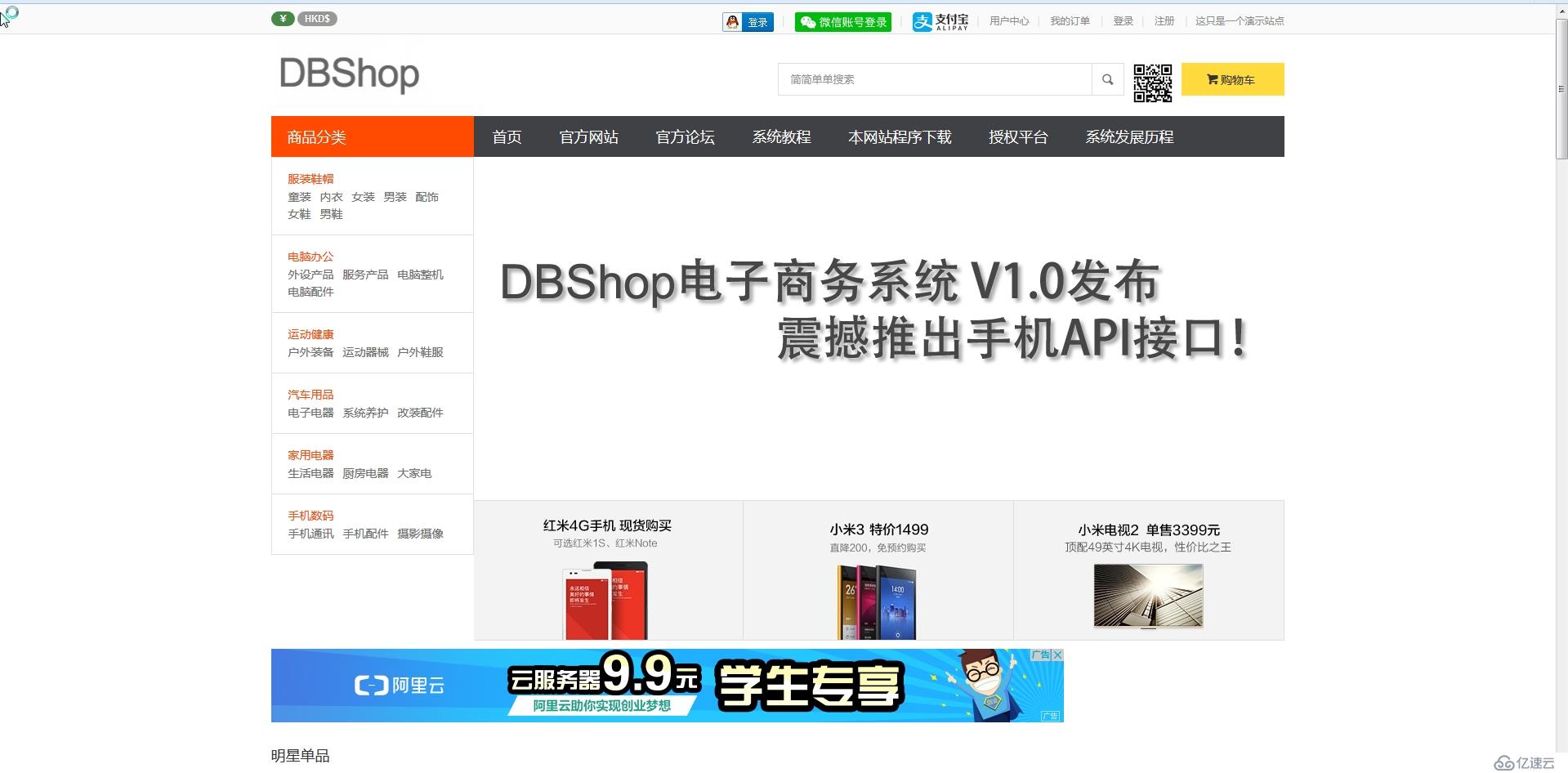Viewport: 1568px width, 773px height.
Task: Focus the product search input field
Action: click(935, 79)
